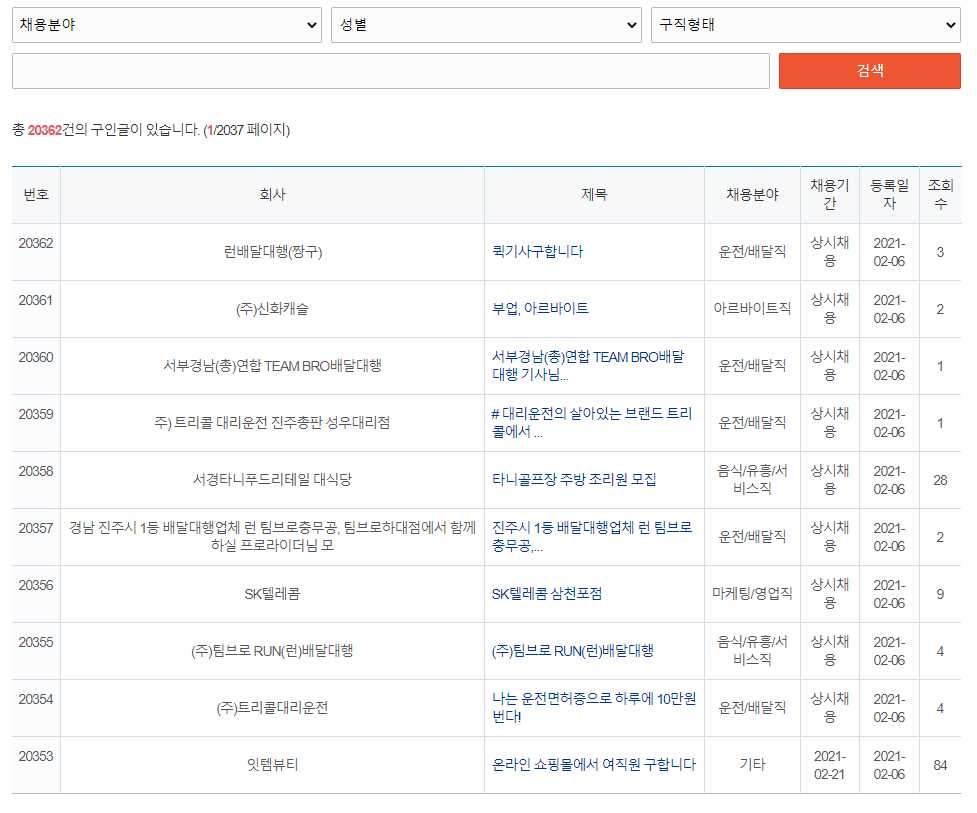The image size is (977, 813).
Task: Click the 번호 column header
Action: tap(36, 194)
